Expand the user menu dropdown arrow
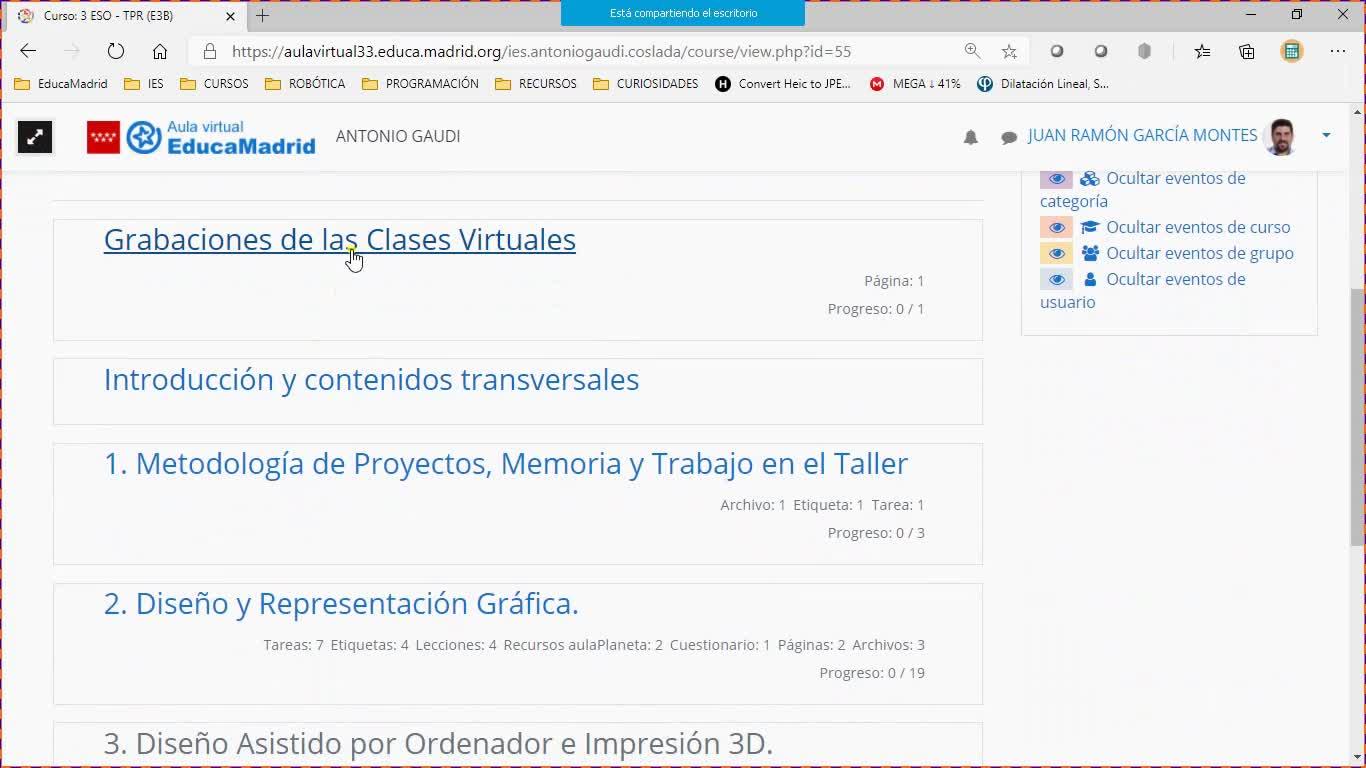Screen dimensions: 1366x768 (1326, 135)
